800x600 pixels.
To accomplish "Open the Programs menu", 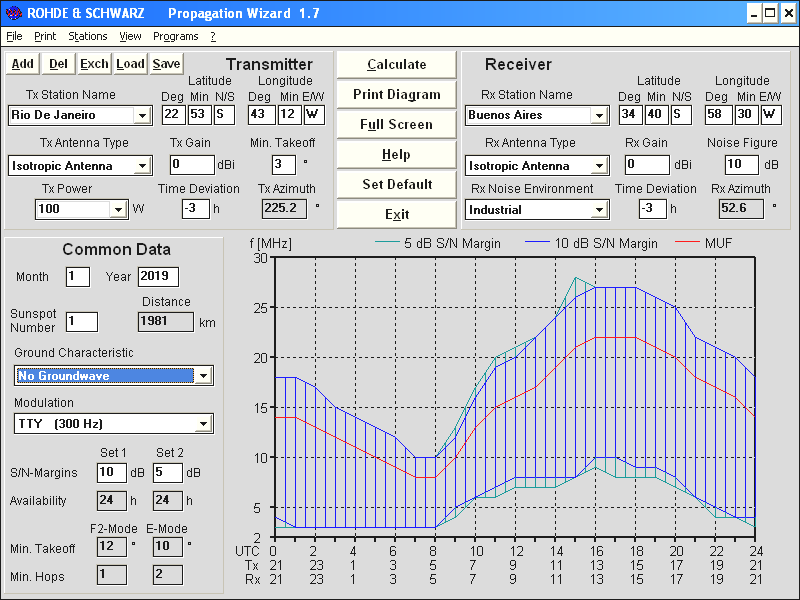I will click(176, 36).
